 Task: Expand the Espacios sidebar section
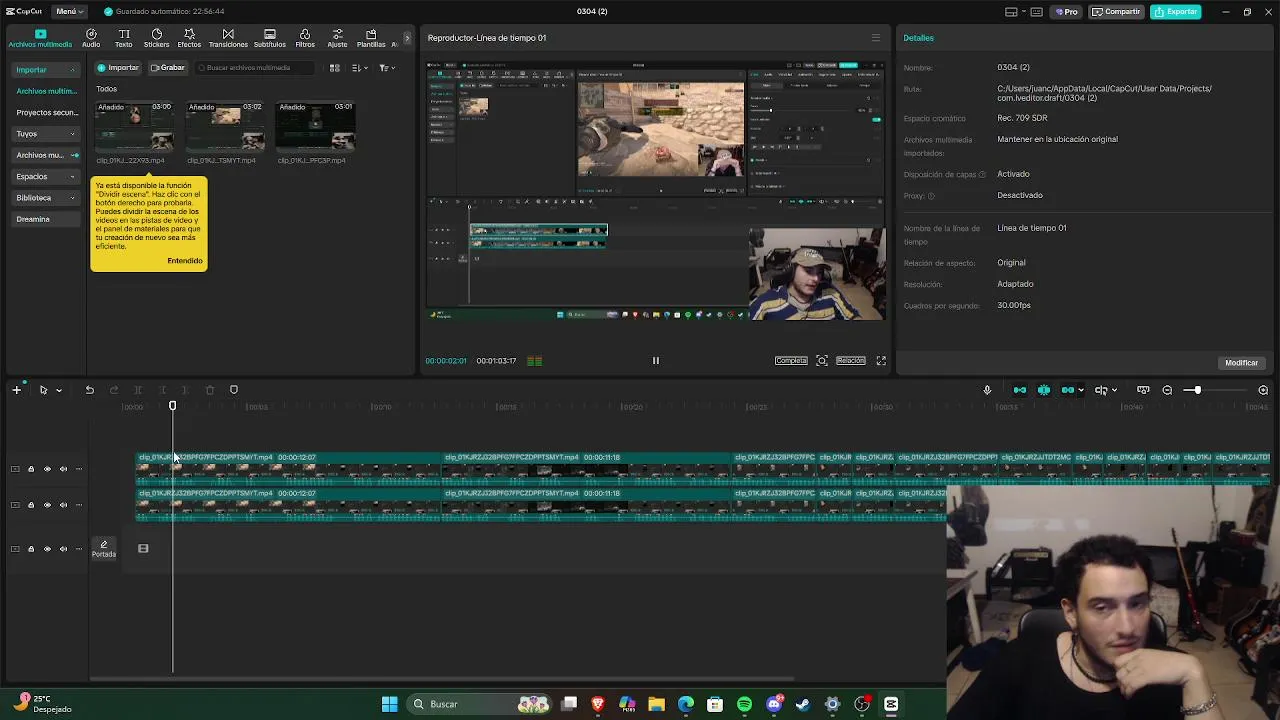click(72, 177)
